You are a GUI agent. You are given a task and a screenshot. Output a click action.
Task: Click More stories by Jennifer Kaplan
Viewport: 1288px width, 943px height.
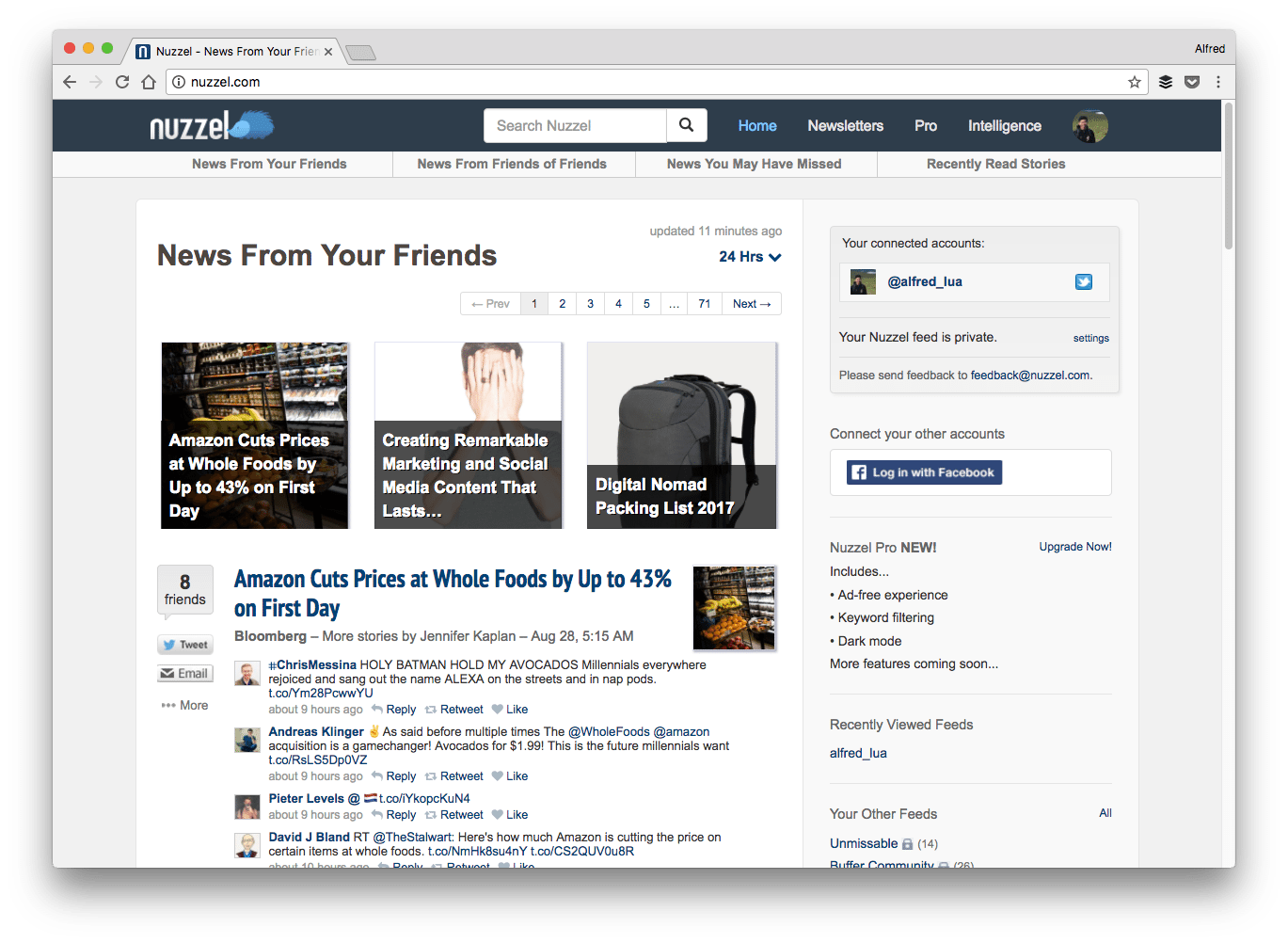[419, 636]
